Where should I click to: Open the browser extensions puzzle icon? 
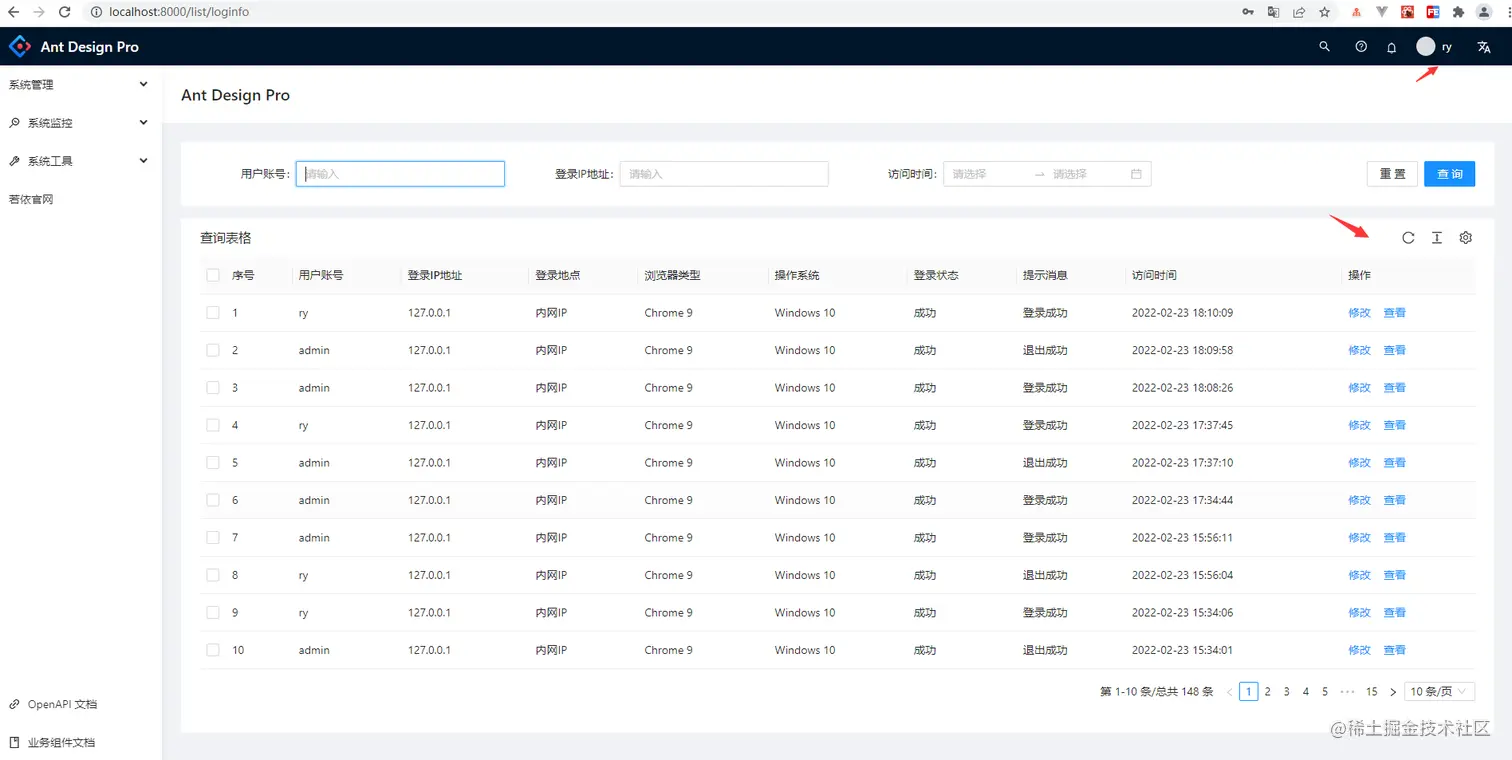tap(1459, 12)
